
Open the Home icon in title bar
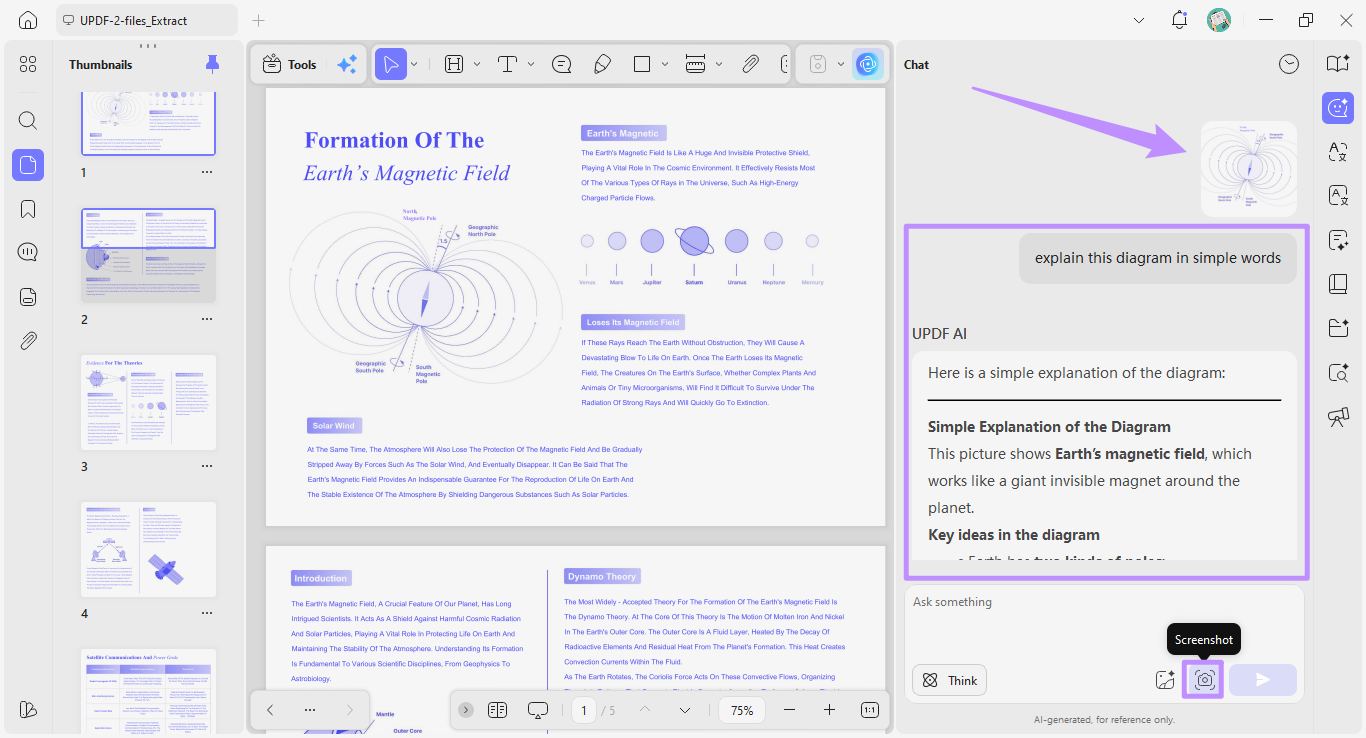coord(28,20)
